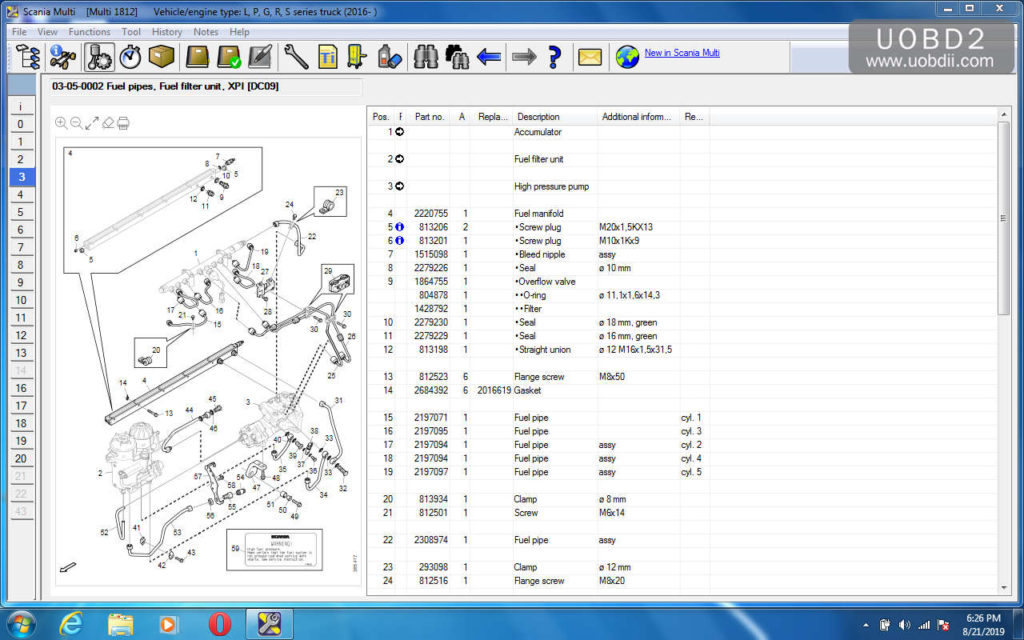Click the volume icon in system tray
The height and width of the screenshot is (640, 1024).
(x=904, y=625)
